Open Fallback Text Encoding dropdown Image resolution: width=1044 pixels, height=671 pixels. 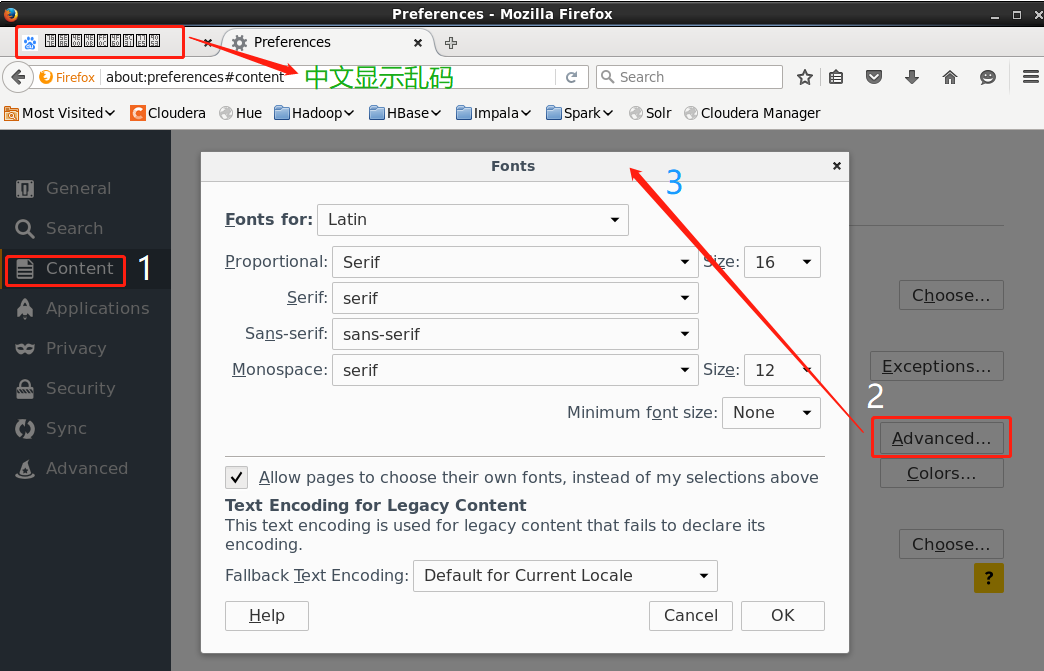[x=565, y=576]
